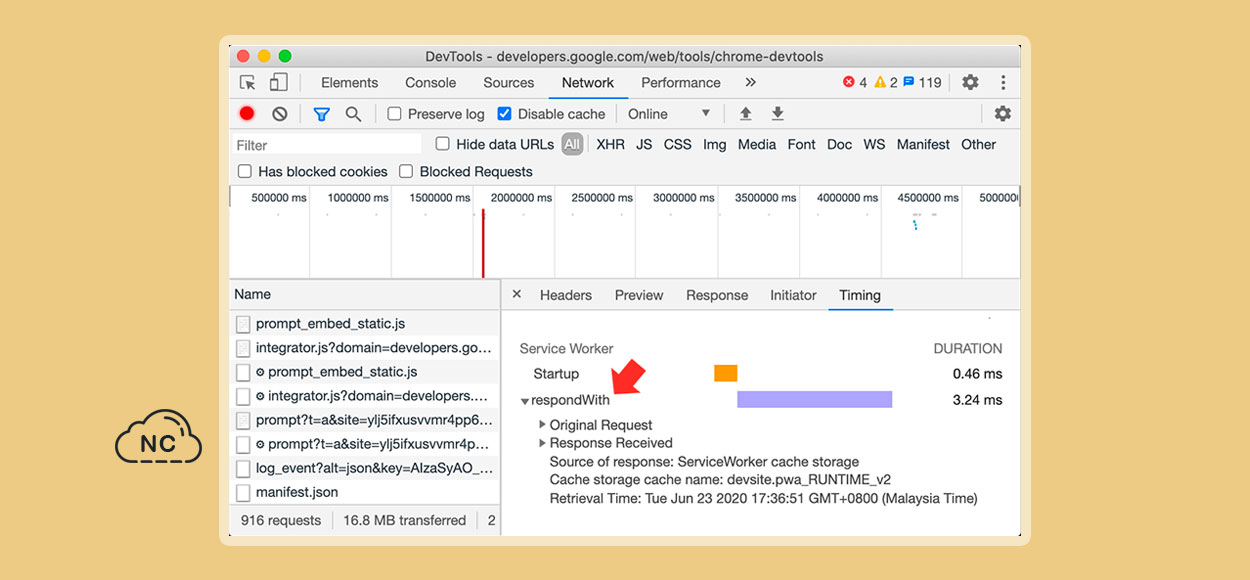This screenshot has height=580, width=1250.
Task: Filter requests by Other
Action: [978, 144]
